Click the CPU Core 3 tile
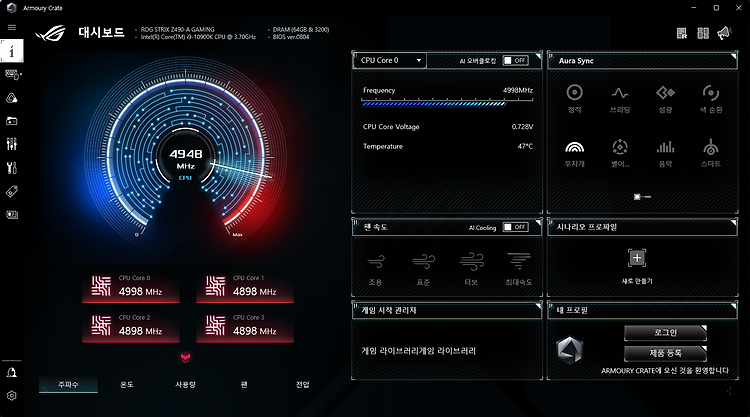Screen dimensions: 750x417 tap(245, 327)
